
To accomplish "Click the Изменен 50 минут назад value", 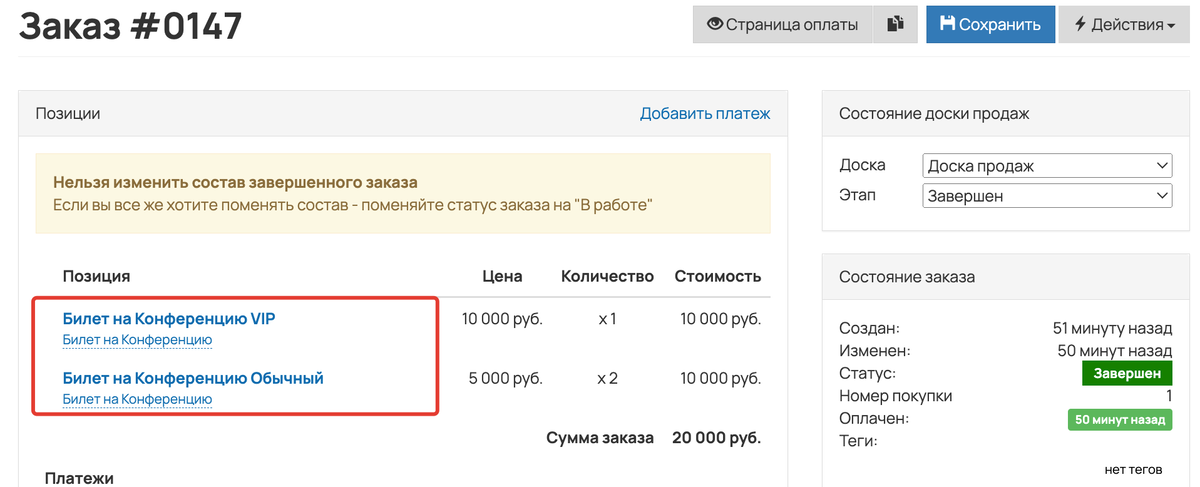I will coord(1114,351).
